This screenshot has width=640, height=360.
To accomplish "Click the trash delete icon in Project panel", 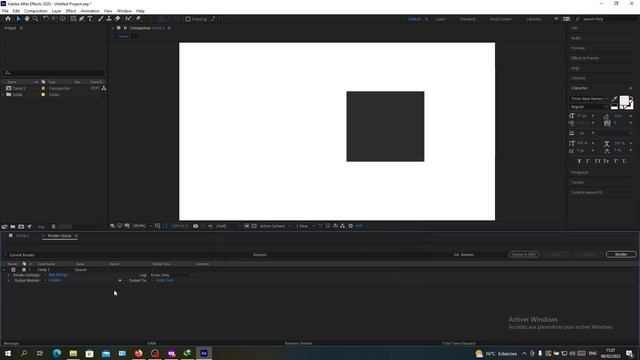I will click(53, 227).
